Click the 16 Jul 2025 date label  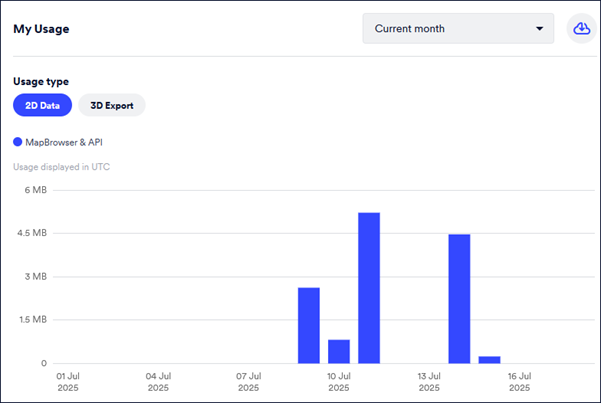click(x=519, y=382)
